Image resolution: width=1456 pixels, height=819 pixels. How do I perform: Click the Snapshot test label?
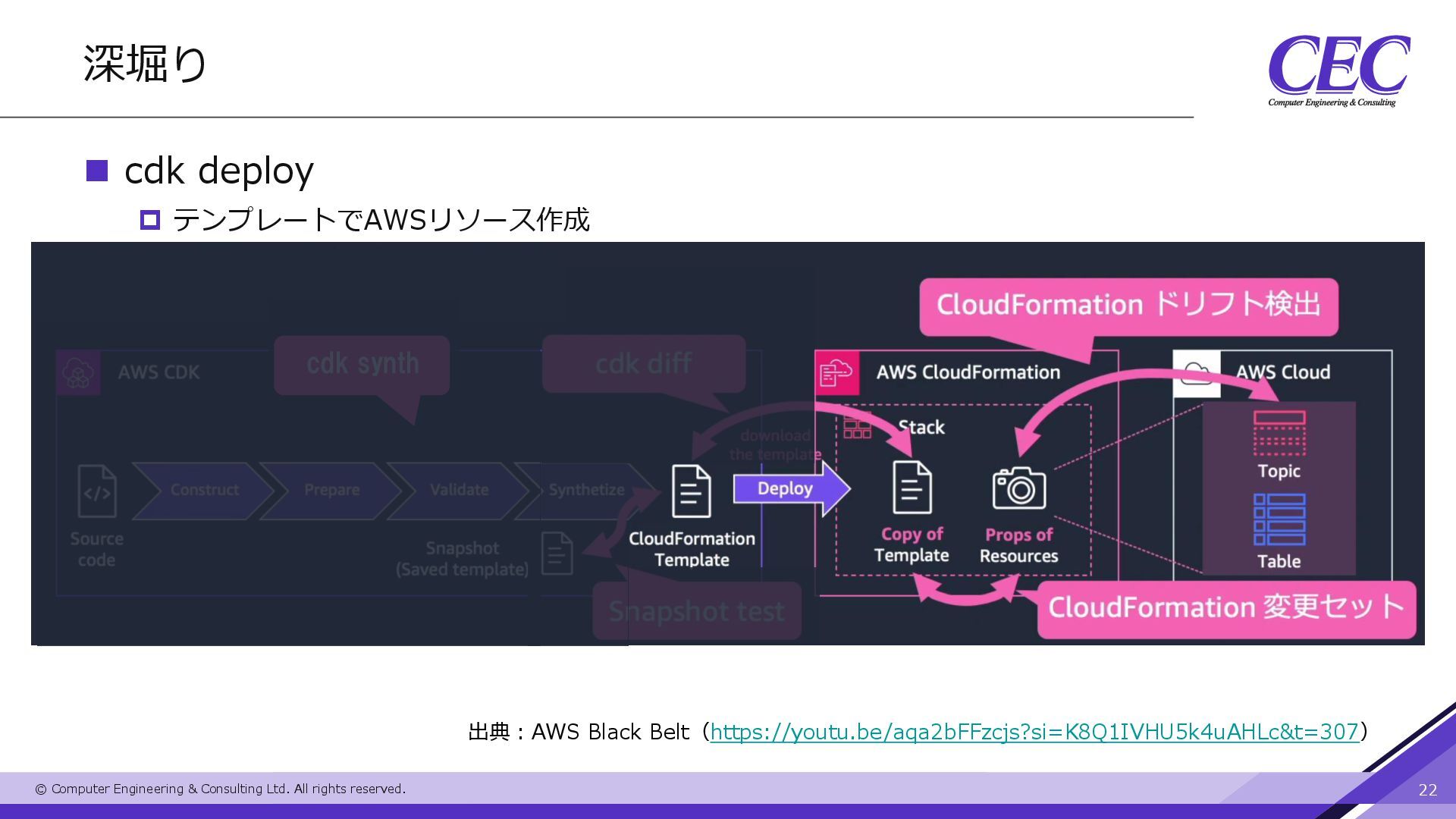[696, 611]
